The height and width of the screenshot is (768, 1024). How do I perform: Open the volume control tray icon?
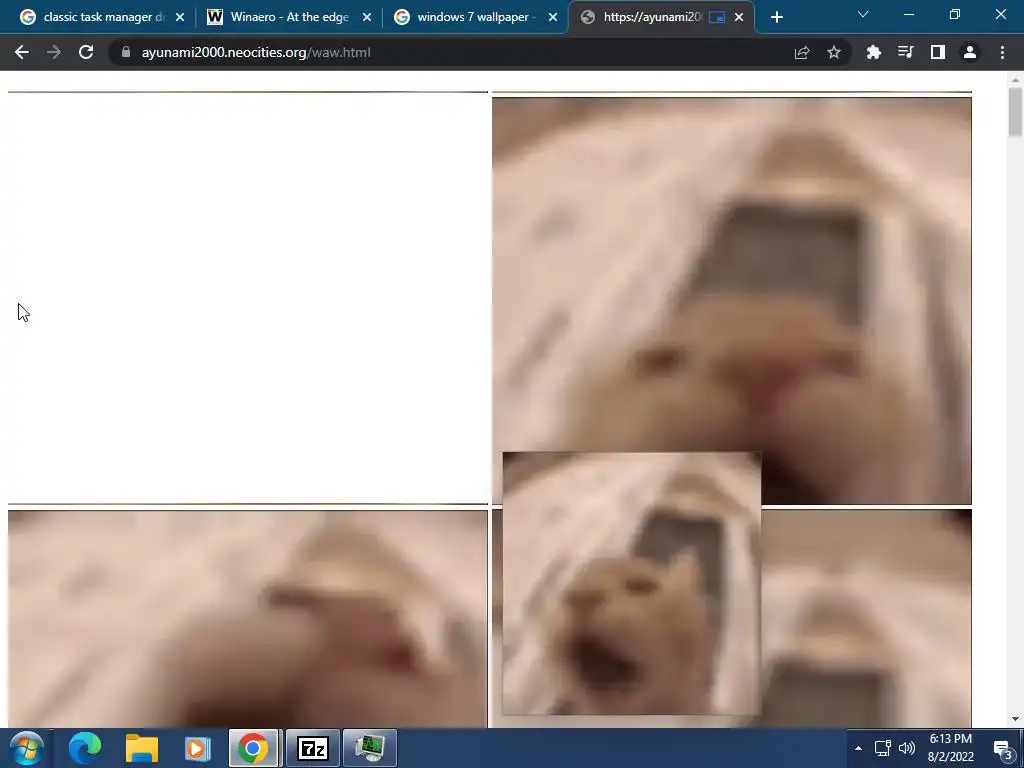click(907, 748)
